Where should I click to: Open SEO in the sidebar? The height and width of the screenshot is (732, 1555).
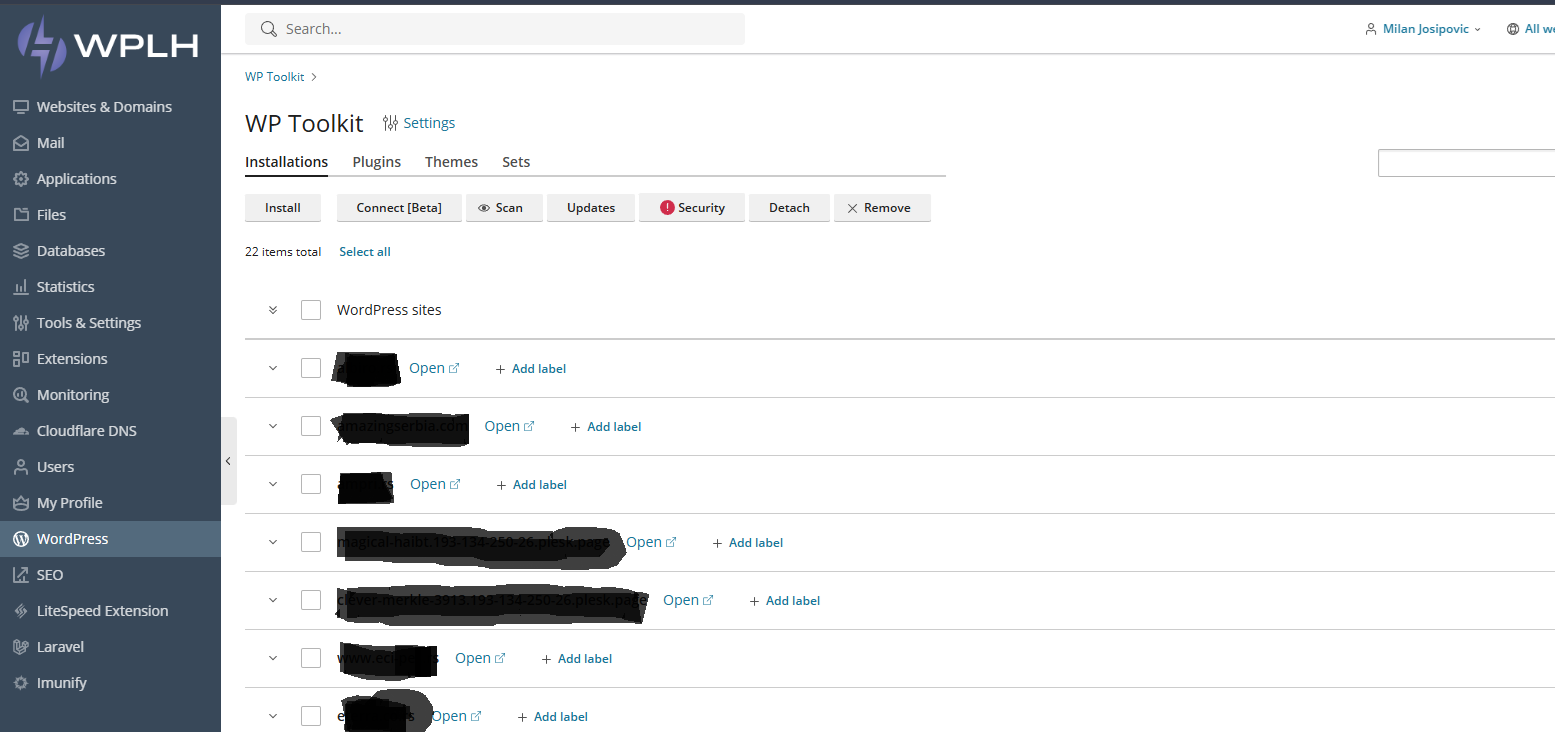110,575
